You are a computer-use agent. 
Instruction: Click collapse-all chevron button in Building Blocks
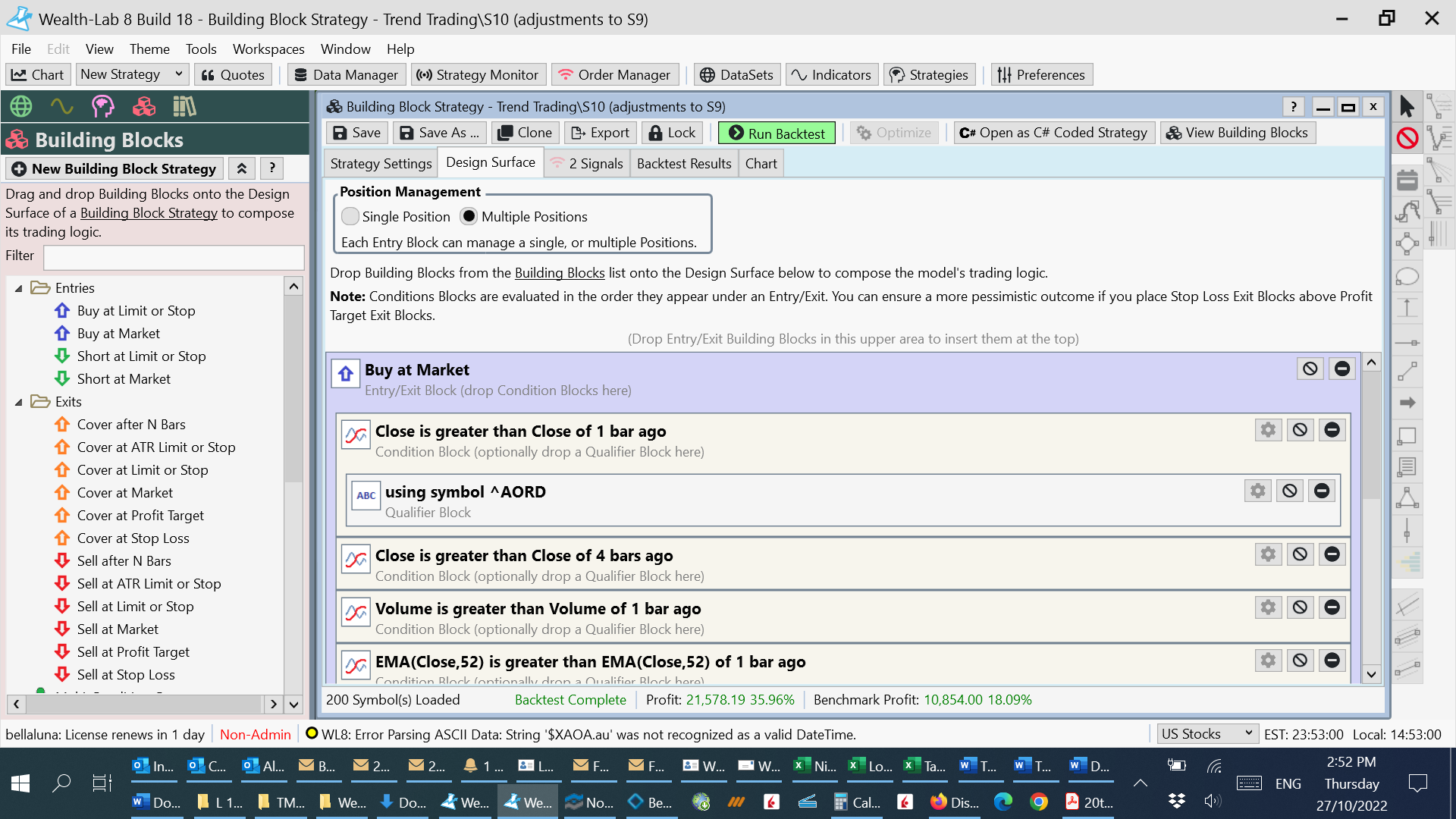[x=241, y=168]
